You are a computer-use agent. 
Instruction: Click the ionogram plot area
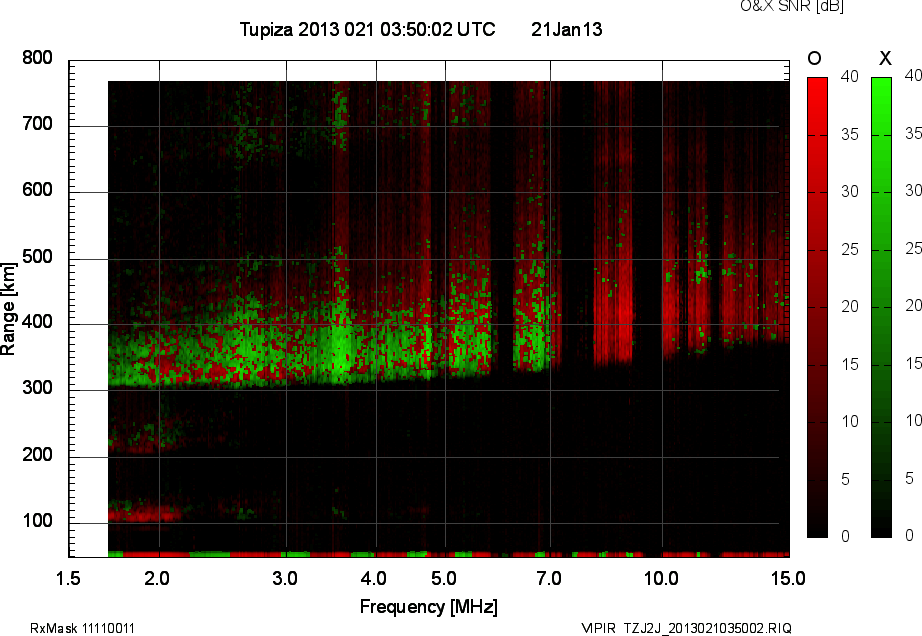pos(429,309)
